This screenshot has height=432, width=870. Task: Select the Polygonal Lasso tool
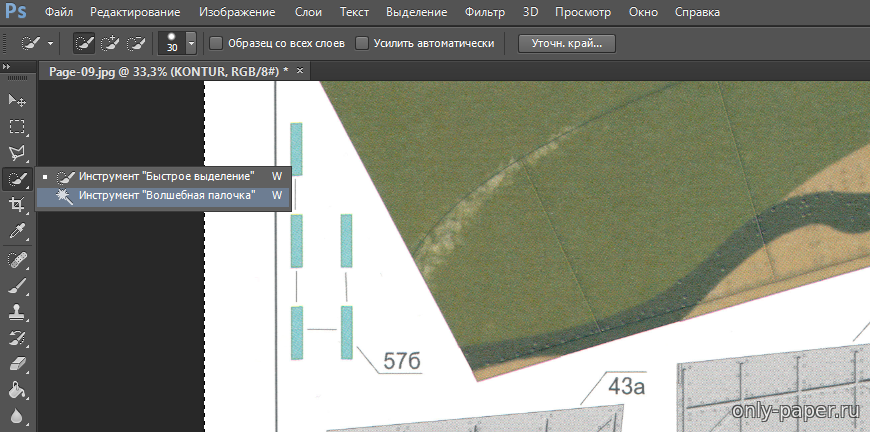(x=17, y=153)
